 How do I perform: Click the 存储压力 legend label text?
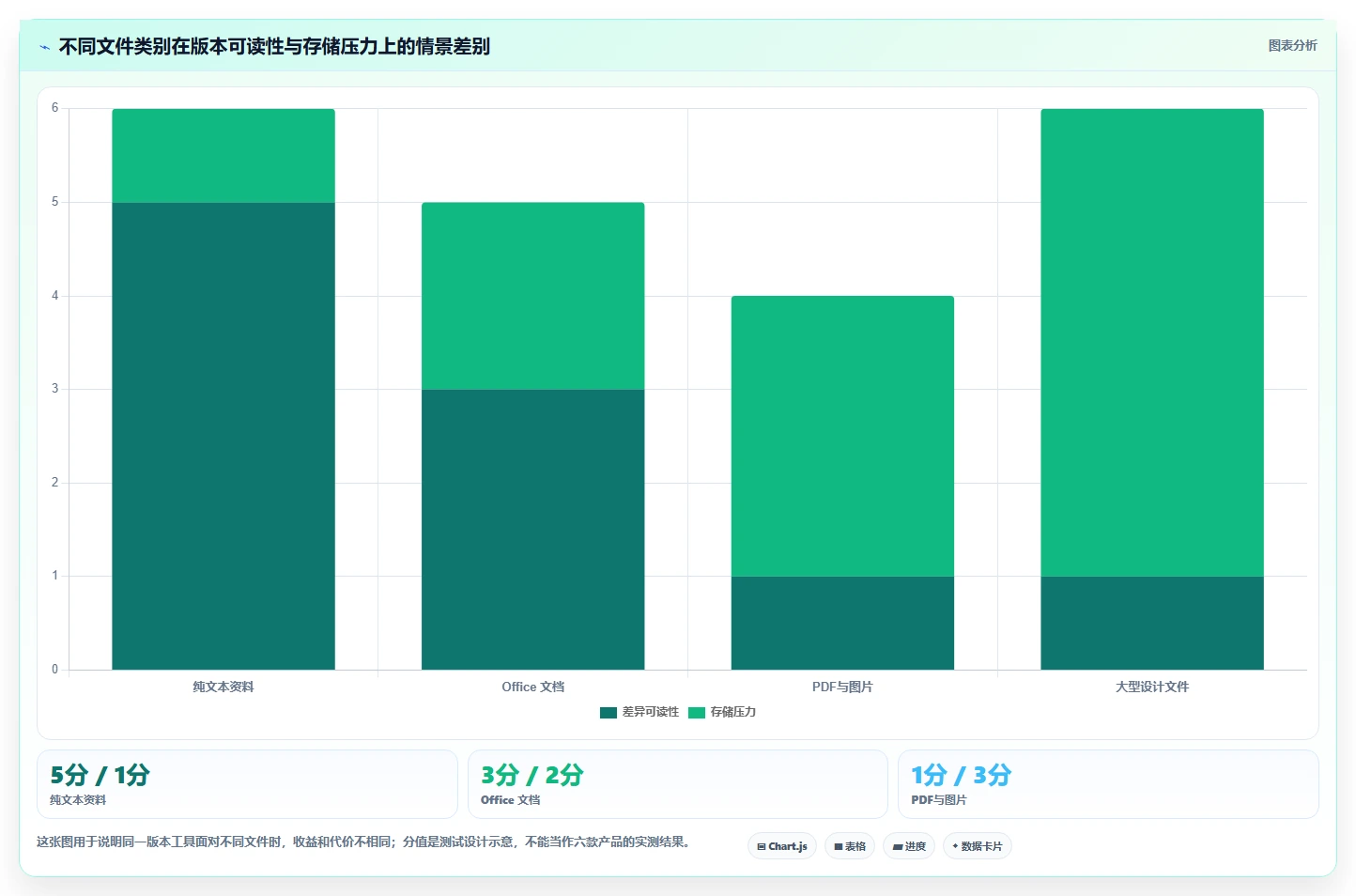tap(732, 712)
